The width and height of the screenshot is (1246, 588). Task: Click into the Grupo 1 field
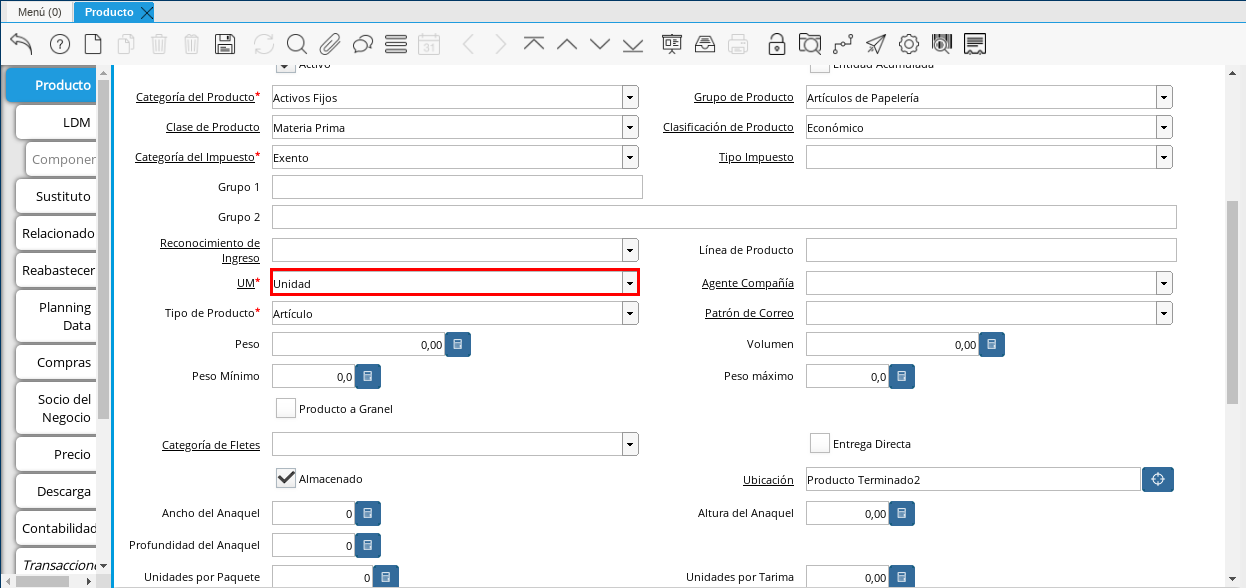457,187
